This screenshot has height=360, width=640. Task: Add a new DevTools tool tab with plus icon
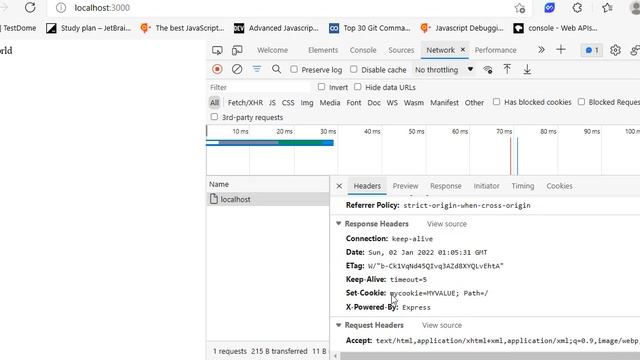point(561,50)
